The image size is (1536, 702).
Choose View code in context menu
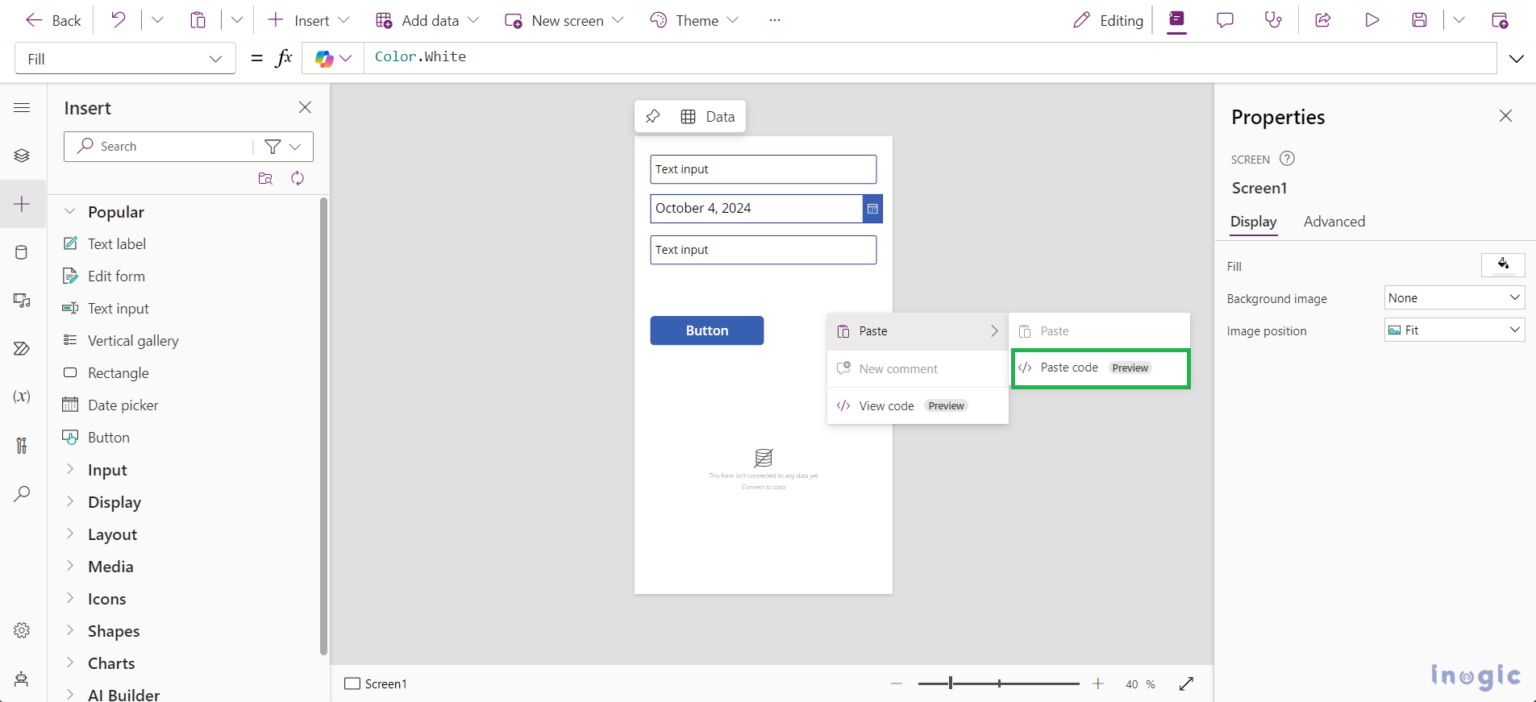coord(886,406)
